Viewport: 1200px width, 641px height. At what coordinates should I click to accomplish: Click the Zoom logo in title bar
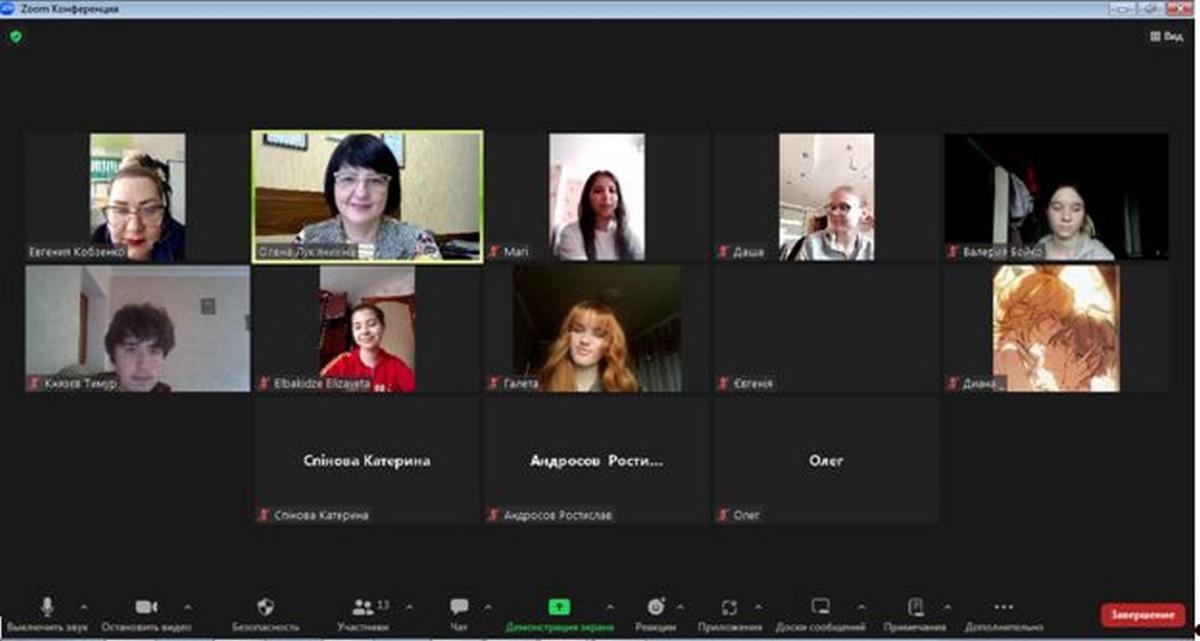point(7,8)
